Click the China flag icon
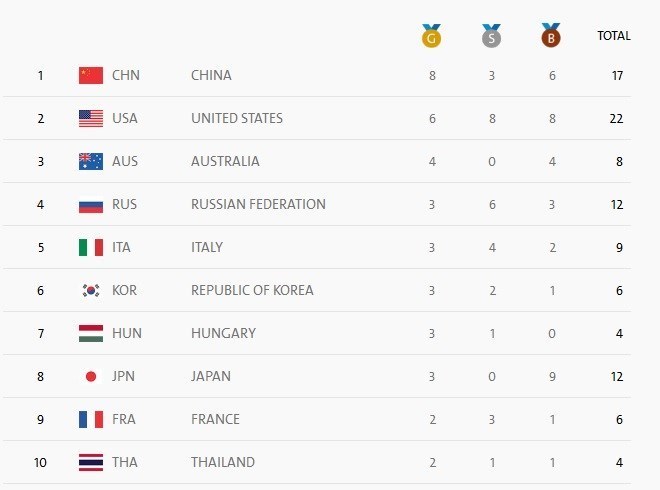Image resolution: width=660 pixels, height=490 pixels. coord(91,75)
